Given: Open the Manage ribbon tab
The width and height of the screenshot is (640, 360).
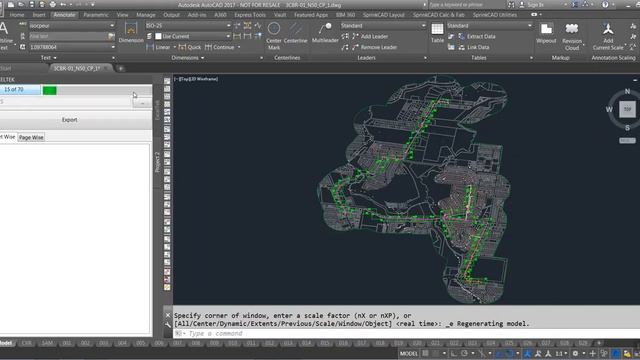Looking at the screenshot, I should click(146, 15).
